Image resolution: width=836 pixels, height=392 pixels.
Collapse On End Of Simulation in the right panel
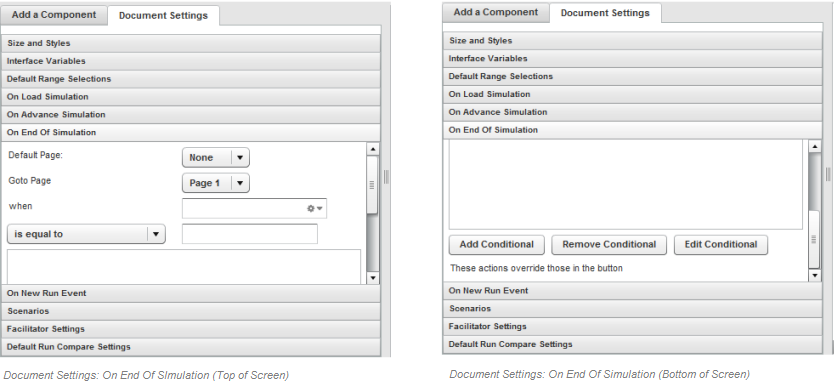(x=632, y=130)
